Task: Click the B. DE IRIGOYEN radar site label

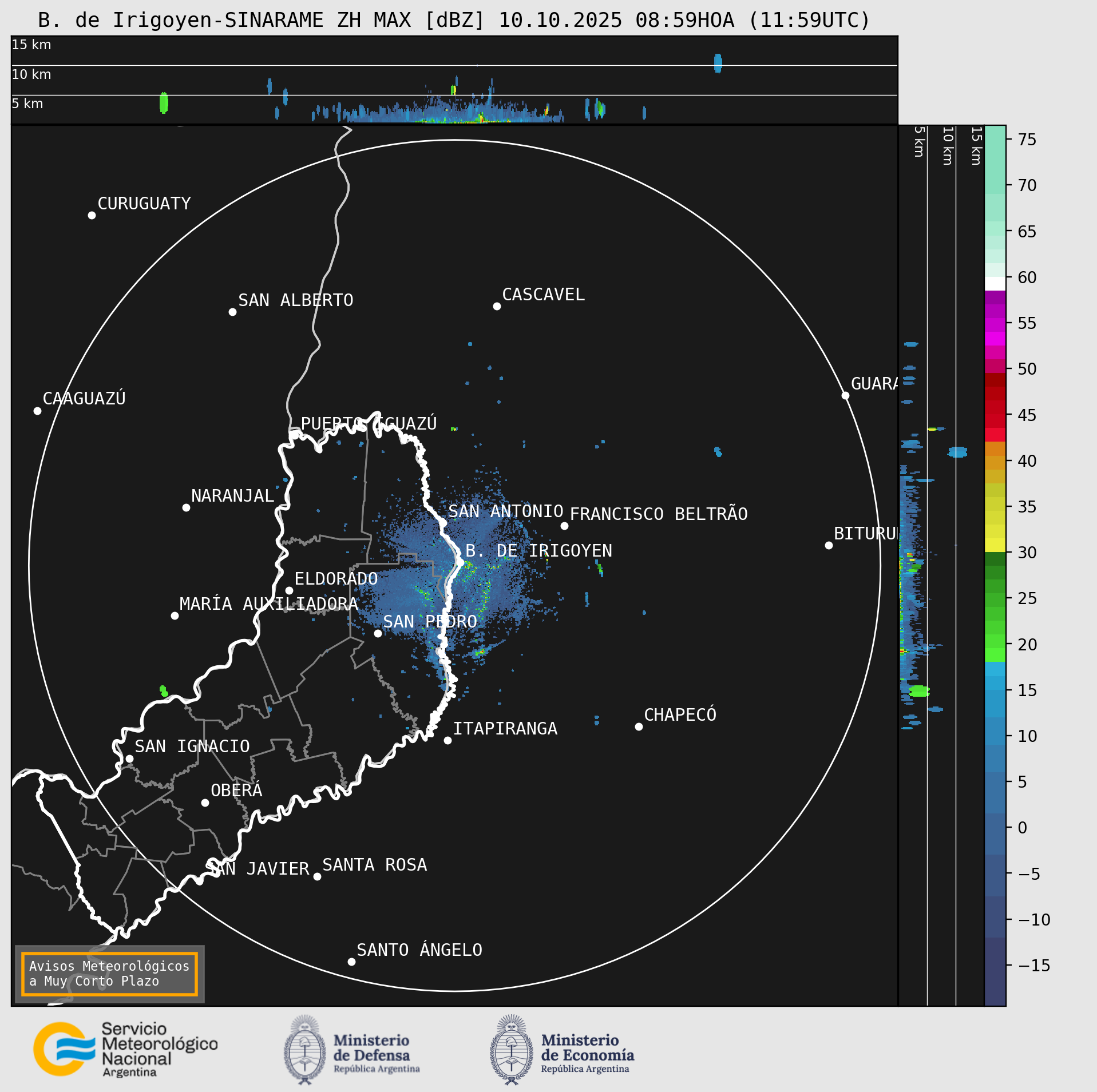Action: click(538, 551)
